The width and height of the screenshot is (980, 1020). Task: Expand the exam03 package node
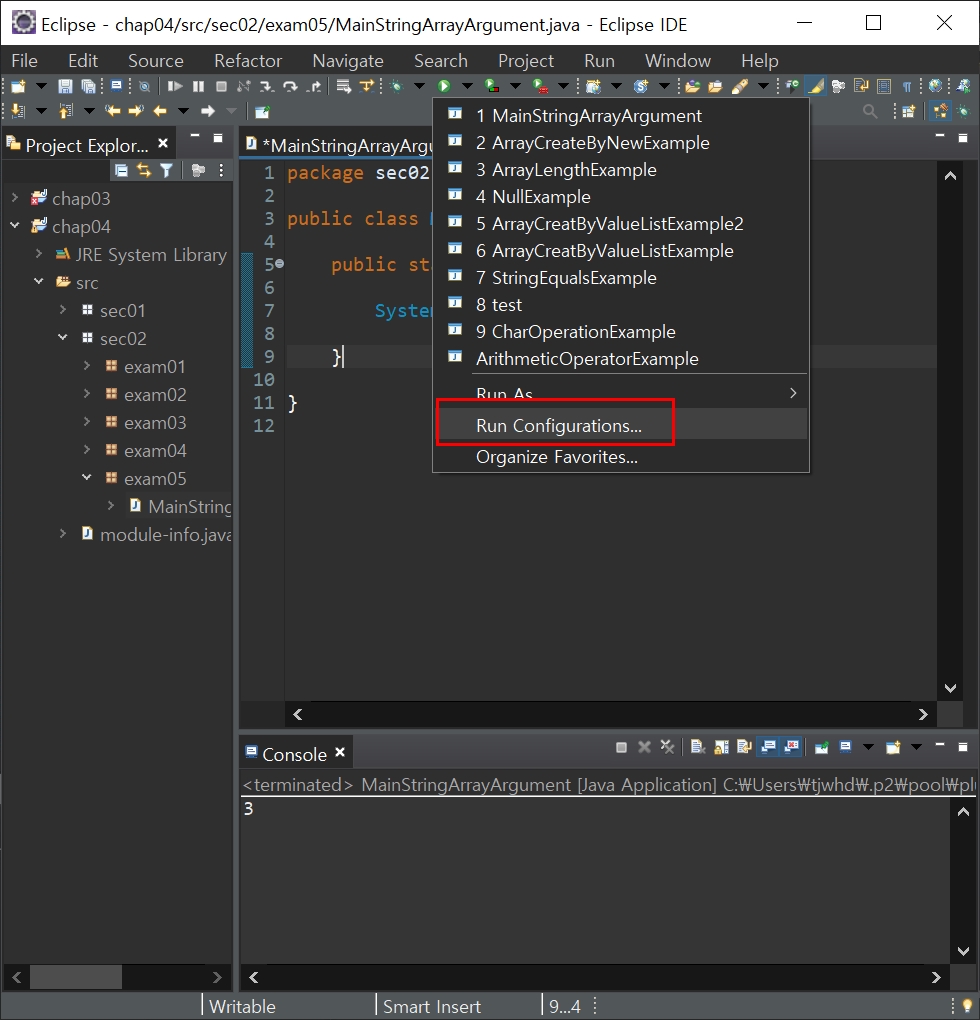87,422
